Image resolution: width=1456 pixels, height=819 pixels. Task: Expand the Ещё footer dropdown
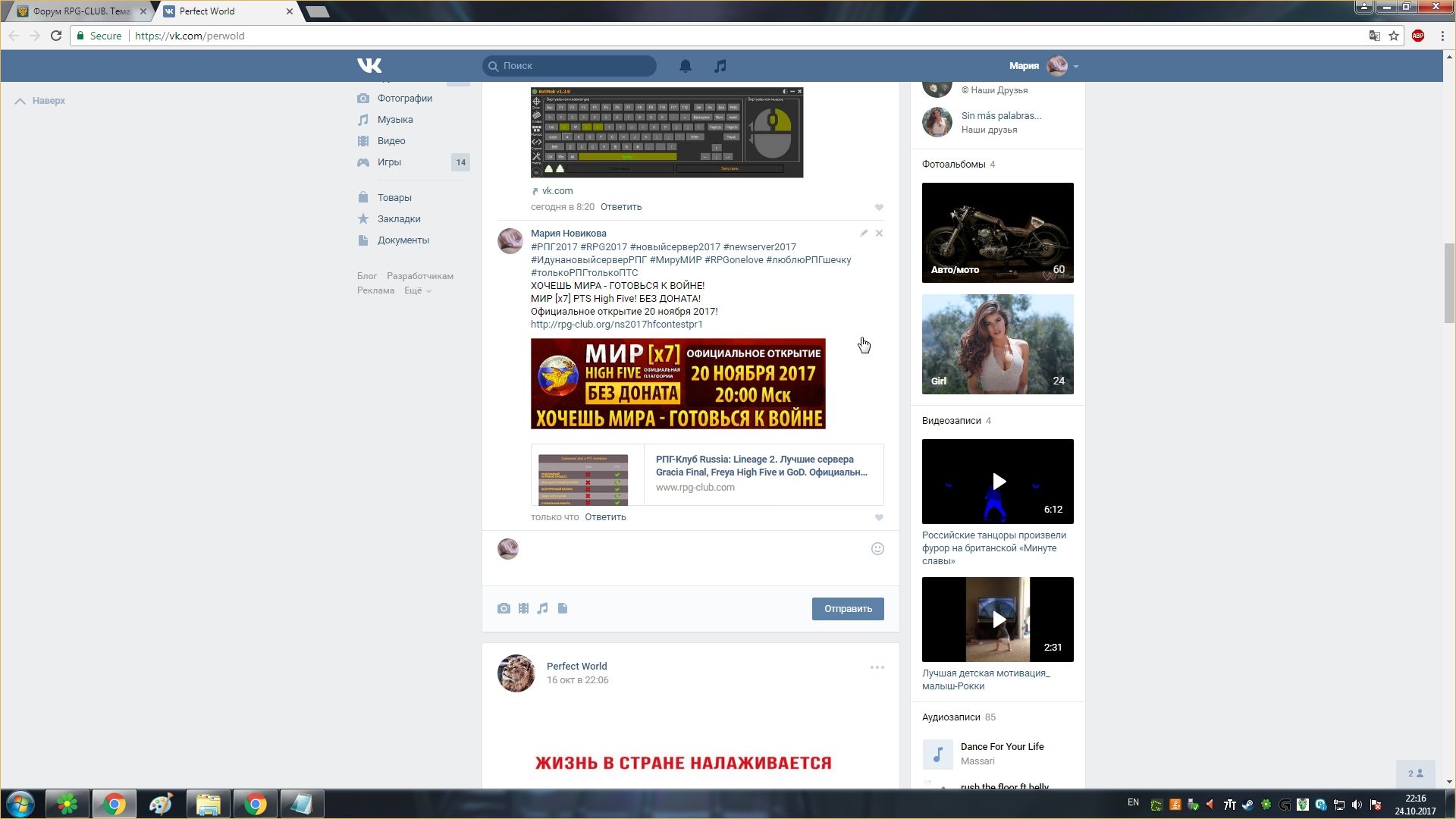[418, 290]
